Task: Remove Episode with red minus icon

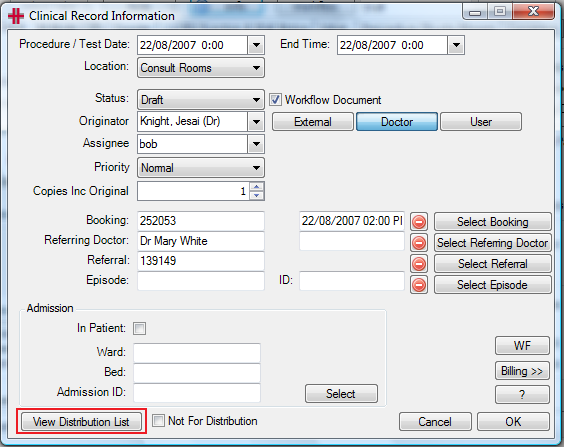Action: (x=419, y=285)
